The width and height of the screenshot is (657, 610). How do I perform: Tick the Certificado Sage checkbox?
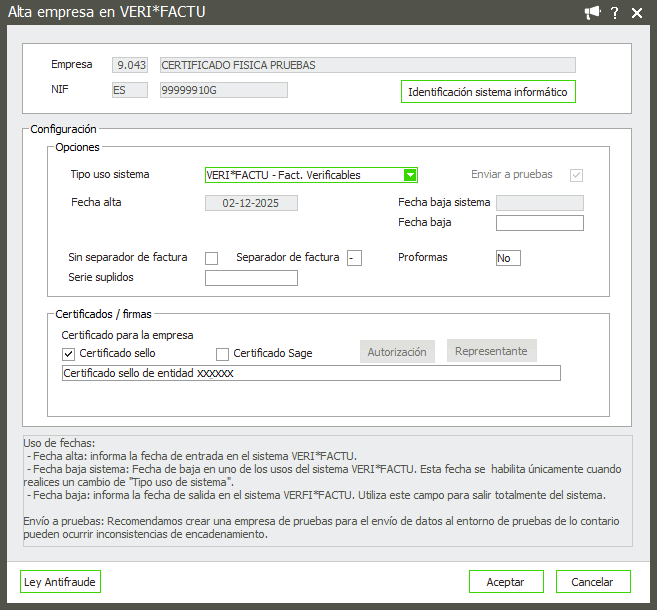point(223,353)
